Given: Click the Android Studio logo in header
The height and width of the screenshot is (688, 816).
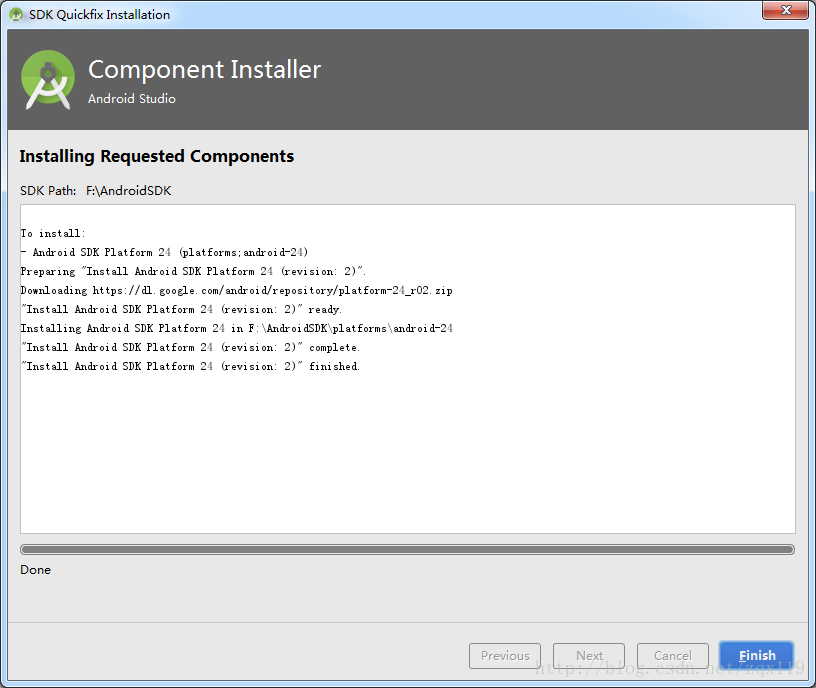Looking at the screenshot, I should pyautogui.click(x=48, y=79).
